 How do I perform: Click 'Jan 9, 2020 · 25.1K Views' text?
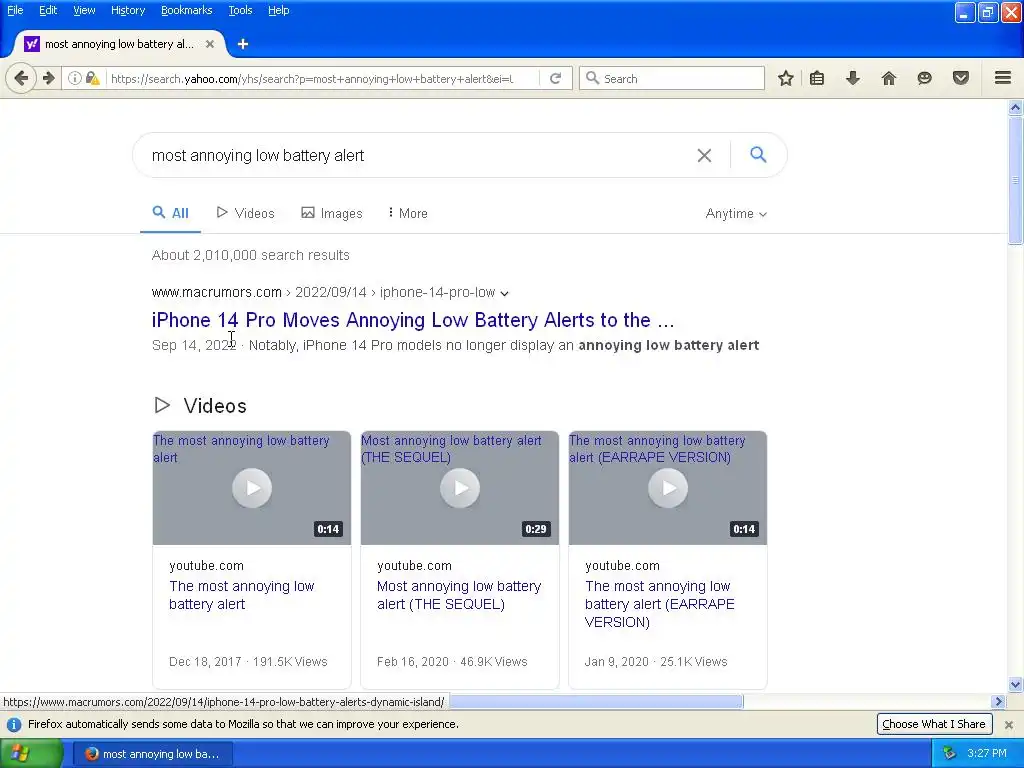tap(656, 662)
